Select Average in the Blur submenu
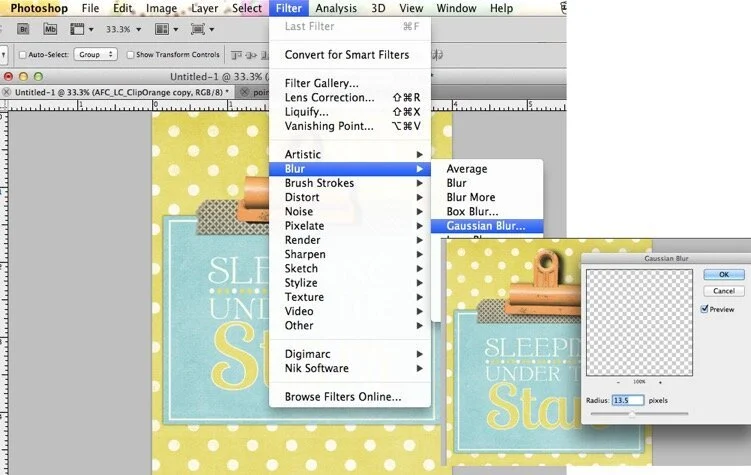The image size is (751, 475). pos(487,169)
